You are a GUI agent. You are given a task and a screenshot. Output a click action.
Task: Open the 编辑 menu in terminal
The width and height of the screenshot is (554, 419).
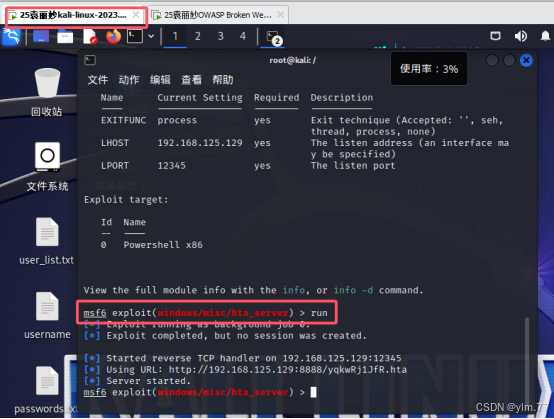[160, 80]
